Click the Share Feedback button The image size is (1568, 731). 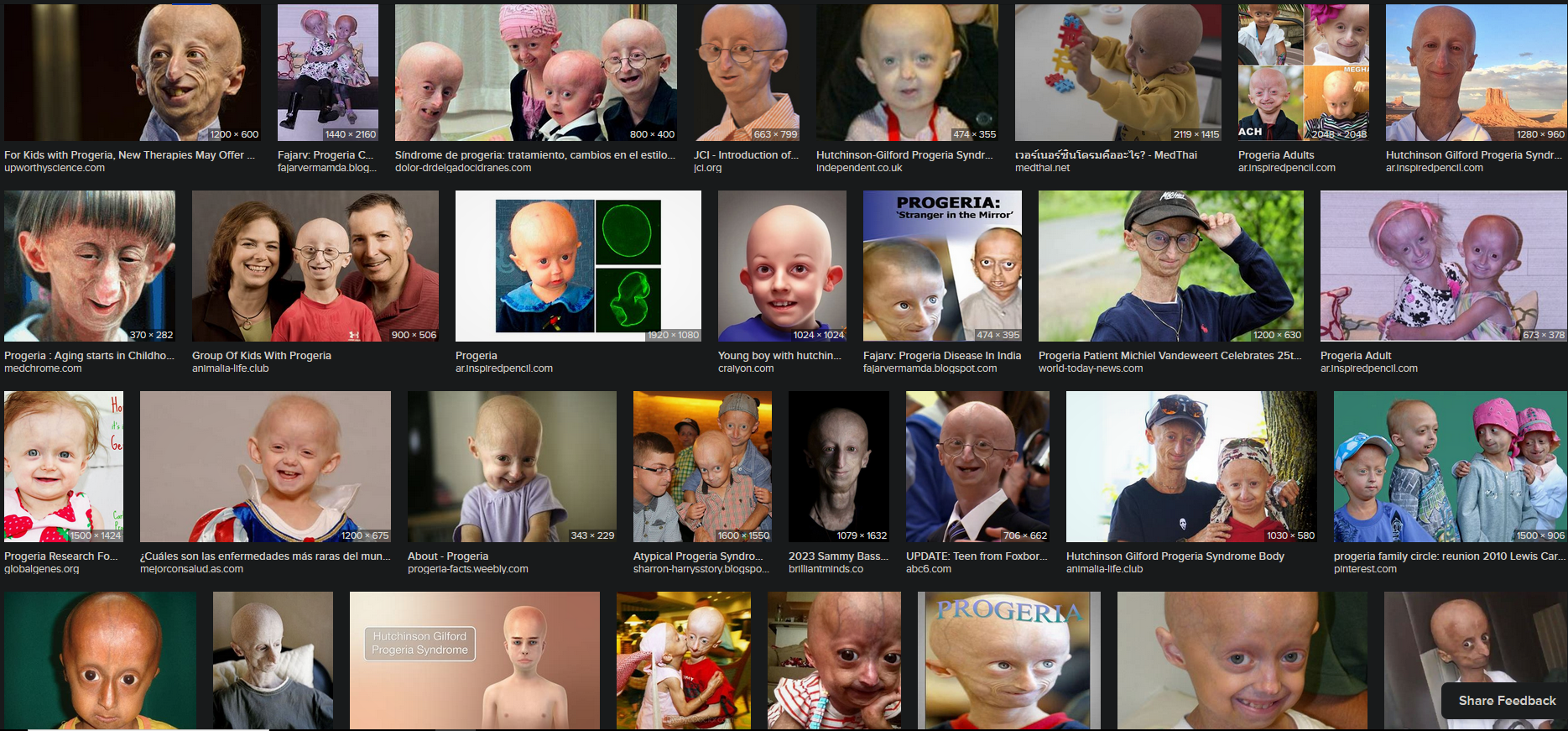tap(1507, 701)
